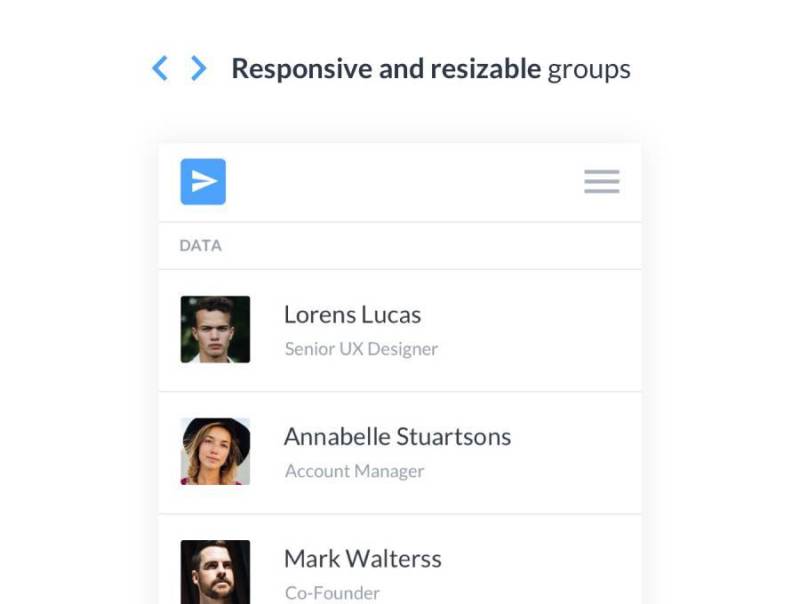Click the Account Manager subtitle
Viewport: 800px width, 604px height.
coord(354,471)
